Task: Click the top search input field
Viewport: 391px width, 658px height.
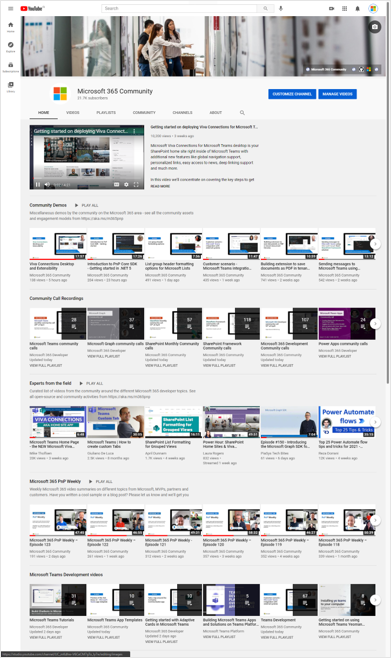Action: (x=179, y=8)
